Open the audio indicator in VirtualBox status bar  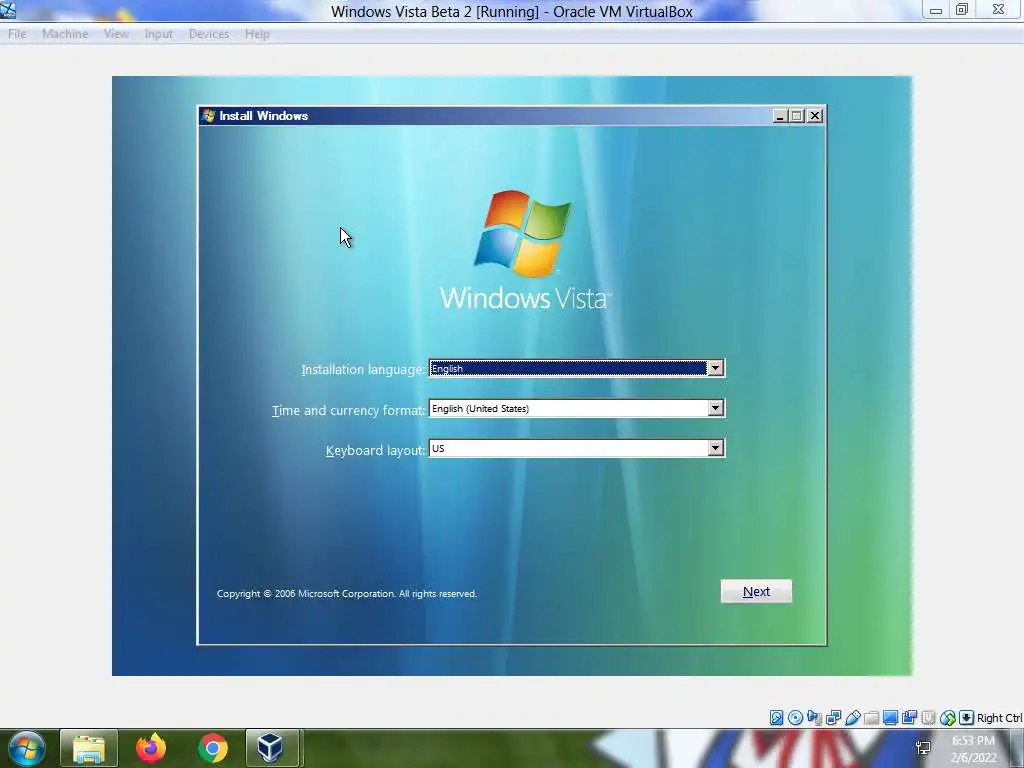pos(814,718)
